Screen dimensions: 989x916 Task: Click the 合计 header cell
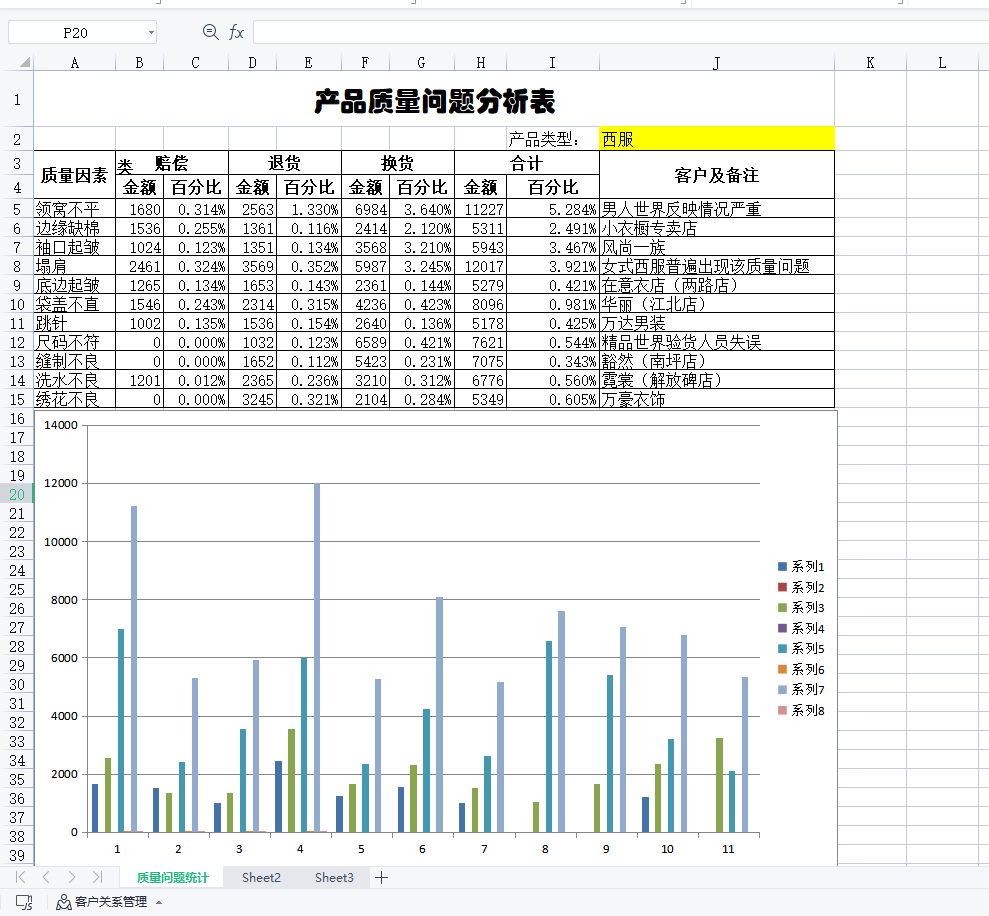[x=527, y=163]
